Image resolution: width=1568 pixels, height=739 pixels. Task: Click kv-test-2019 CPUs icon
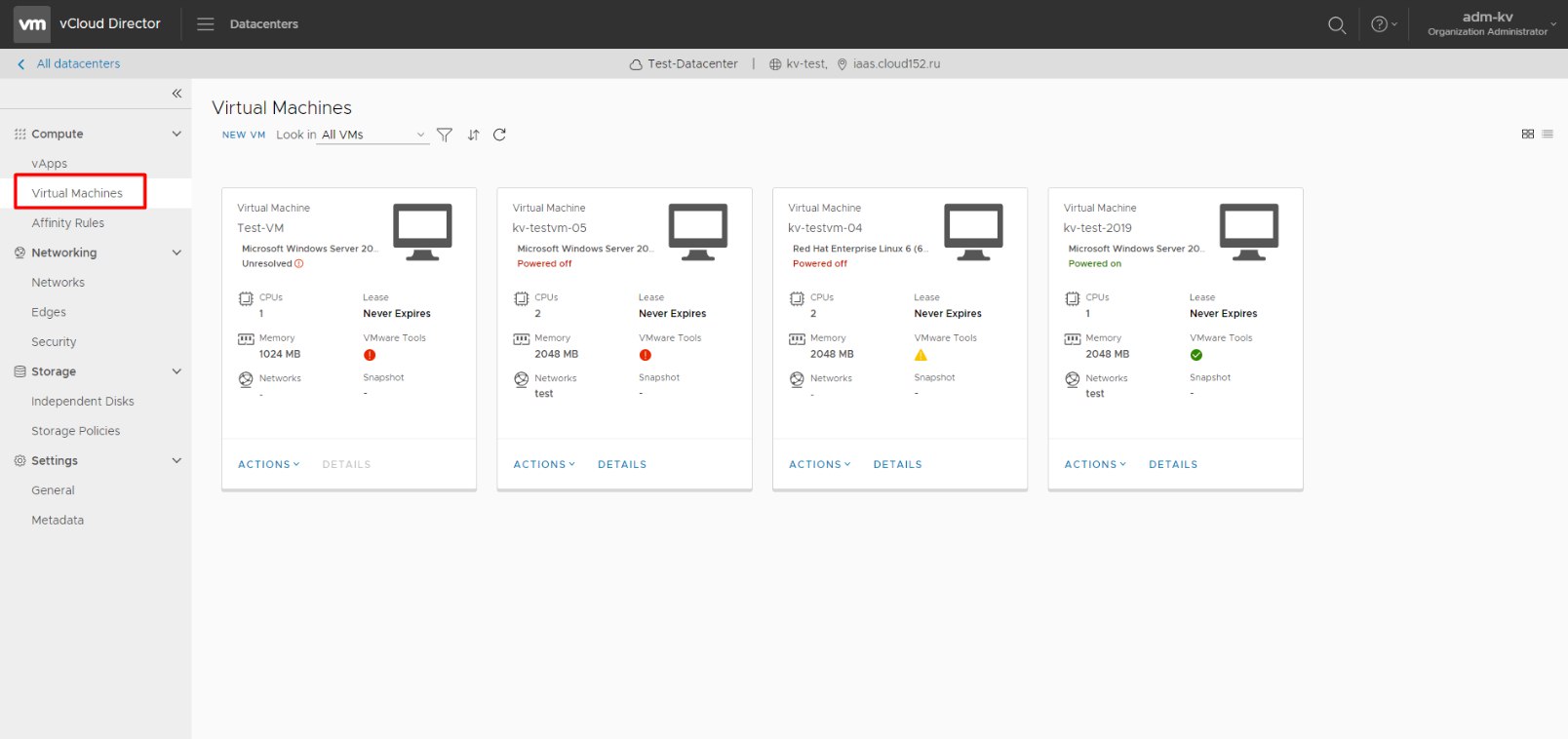point(1073,298)
